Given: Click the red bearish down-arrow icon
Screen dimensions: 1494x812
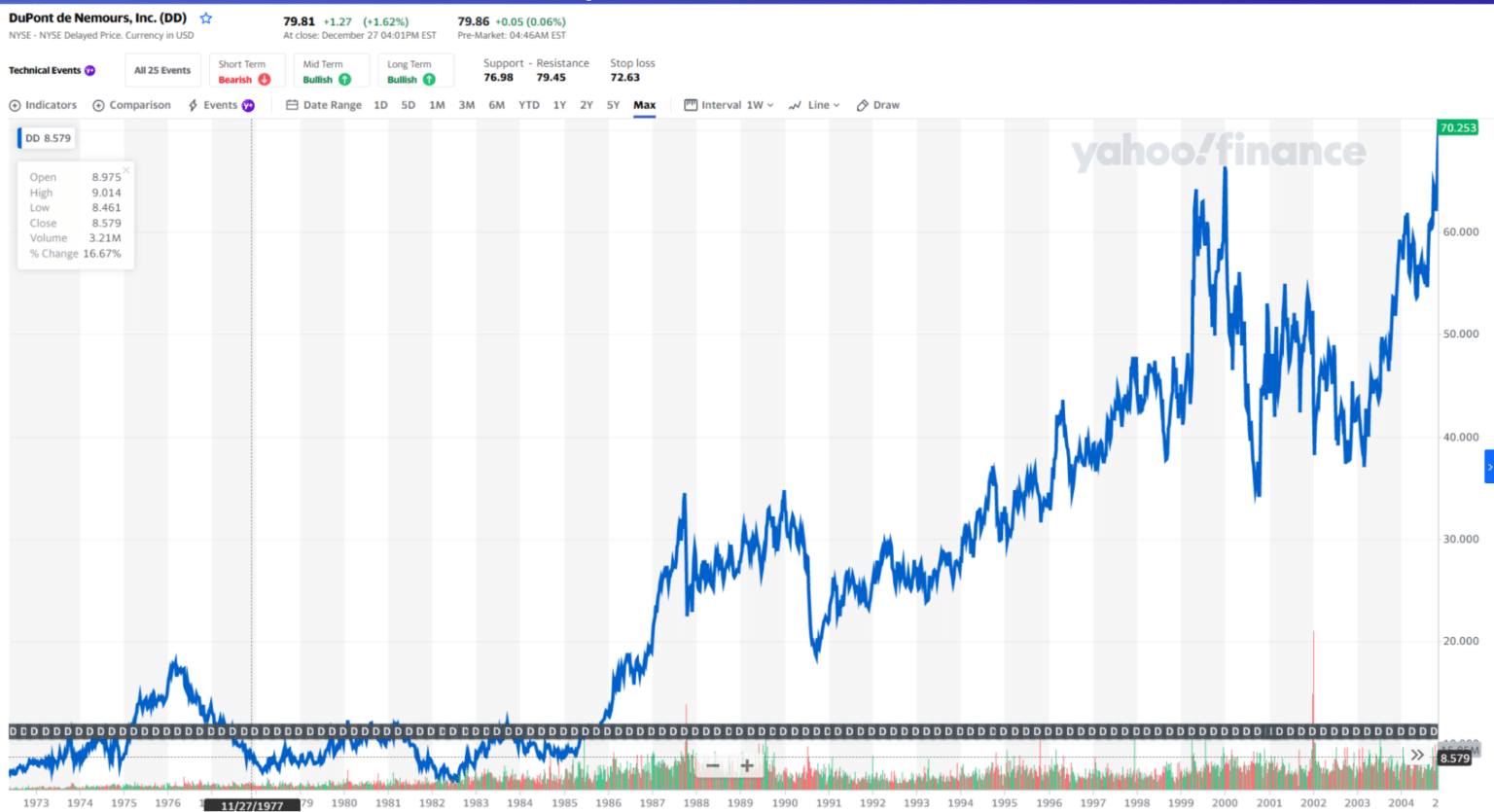Looking at the screenshot, I should [264, 80].
